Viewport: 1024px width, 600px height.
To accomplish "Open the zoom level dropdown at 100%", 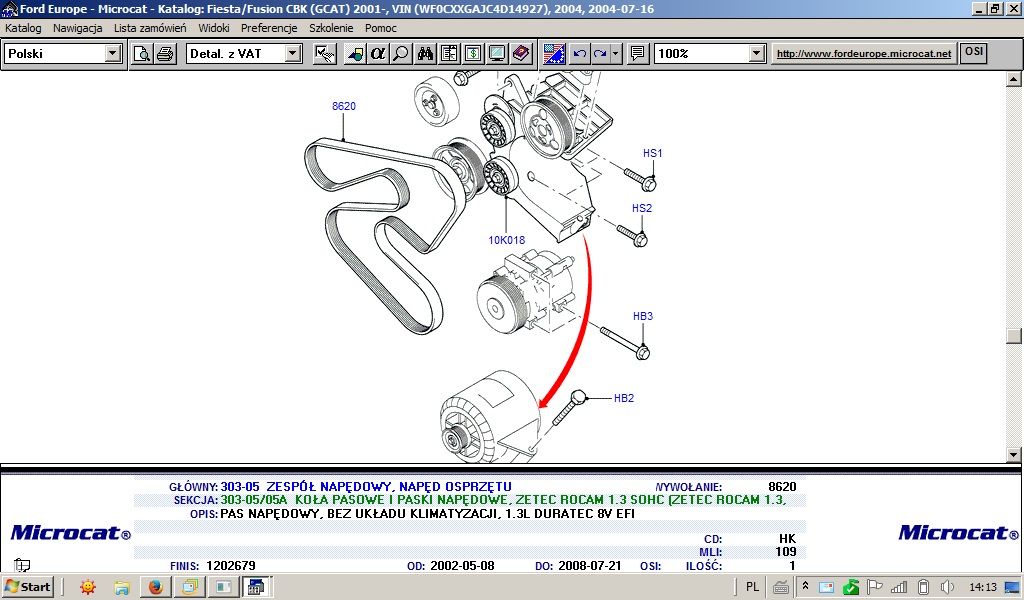I will 757,54.
